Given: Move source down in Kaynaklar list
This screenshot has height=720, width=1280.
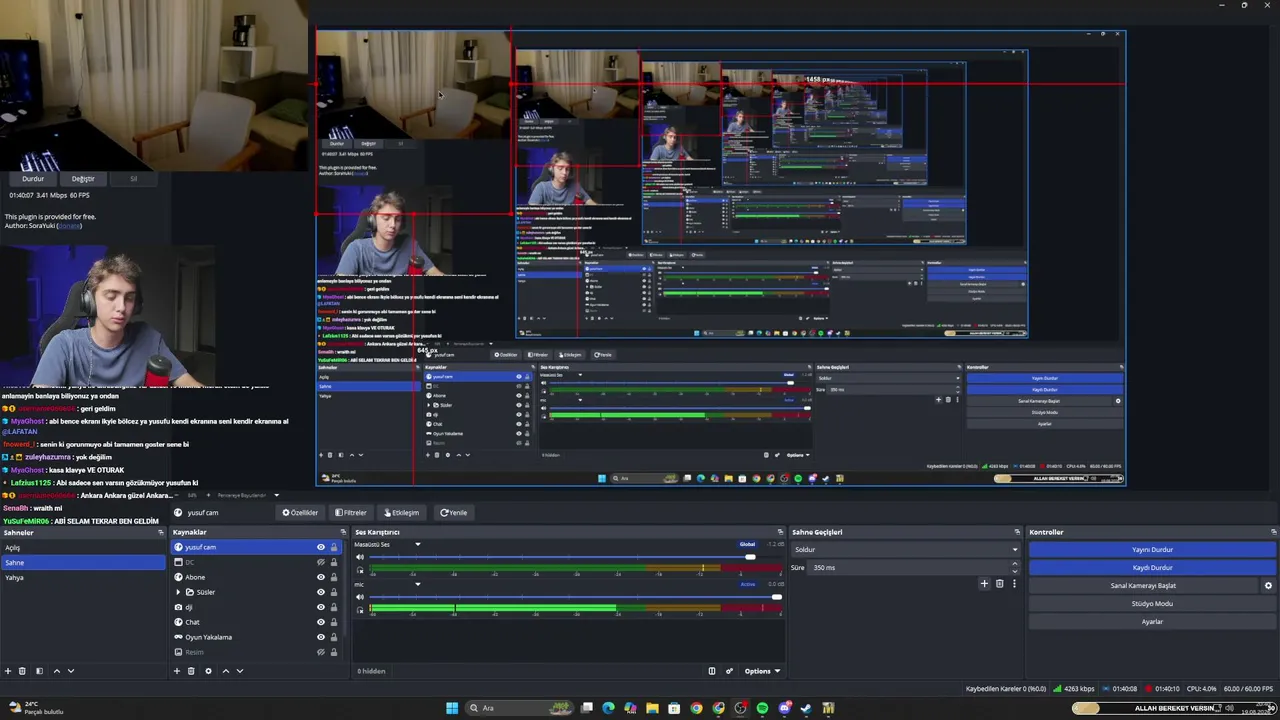Looking at the screenshot, I should 240,671.
